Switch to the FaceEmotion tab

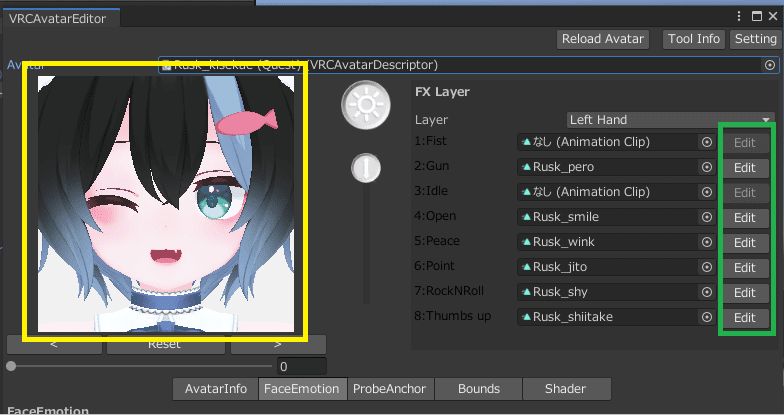tap(302, 389)
